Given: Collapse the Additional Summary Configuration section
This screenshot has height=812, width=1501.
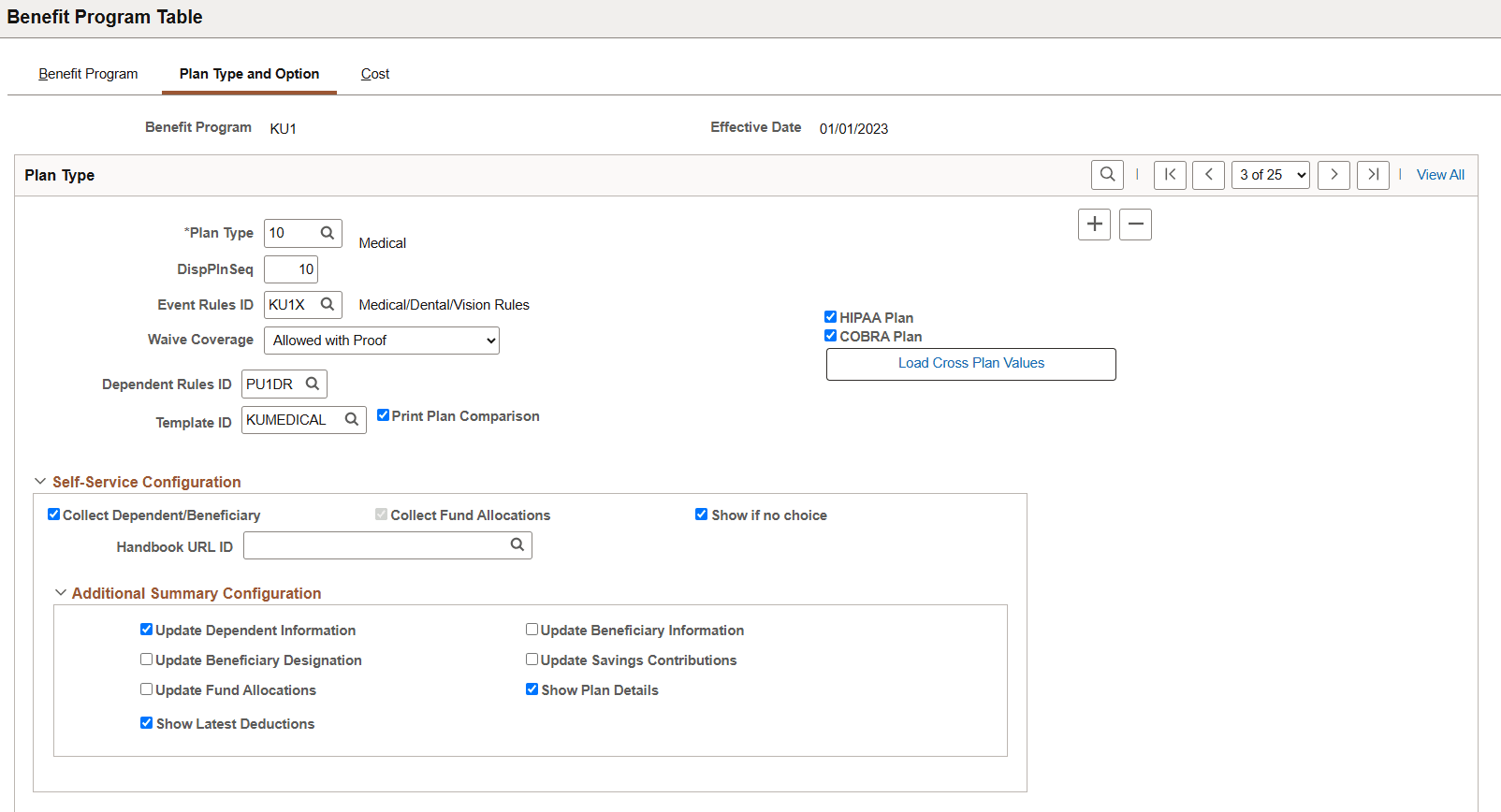Looking at the screenshot, I should (x=61, y=593).
